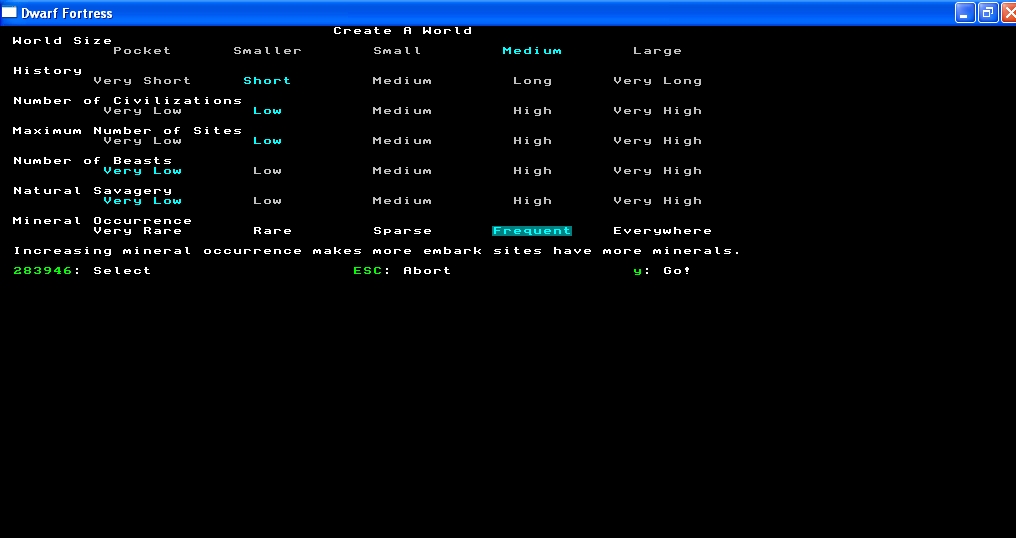Click the History heading
Viewport: 1016px width, 538px height.
pos(47,71)
